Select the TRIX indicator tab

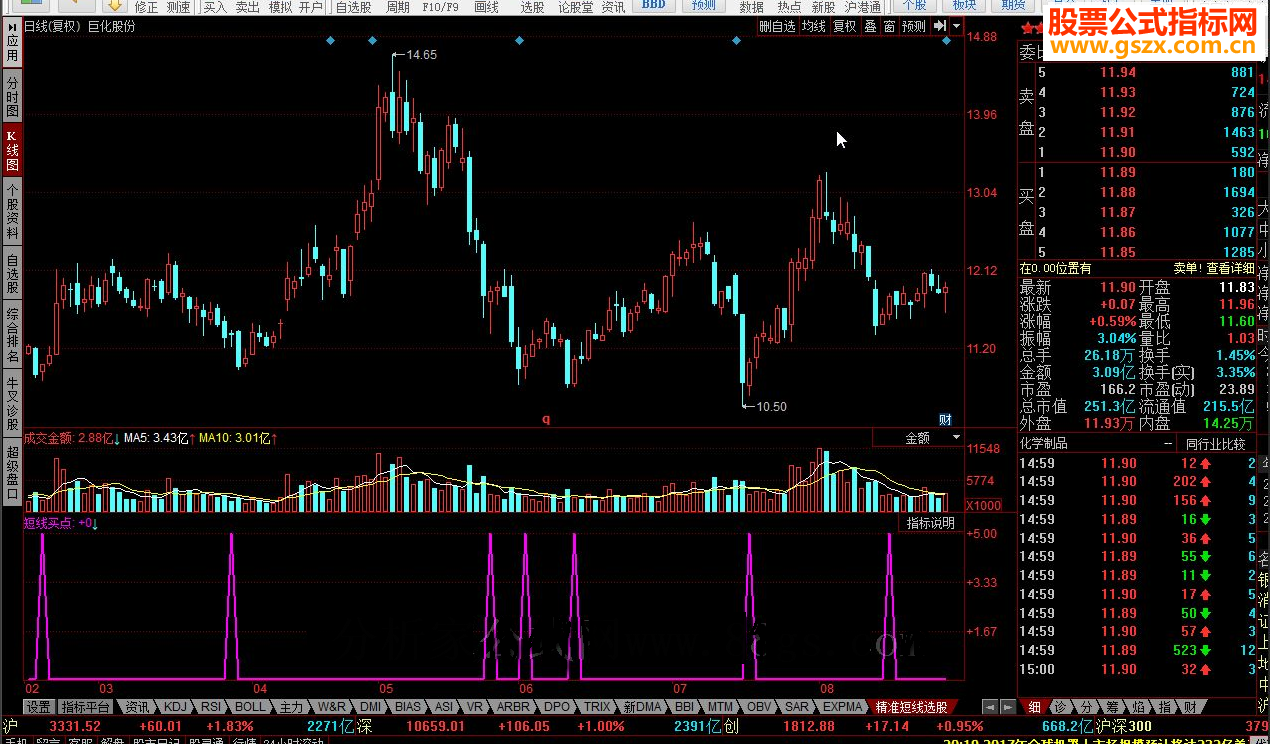click(x=597, y=706)
